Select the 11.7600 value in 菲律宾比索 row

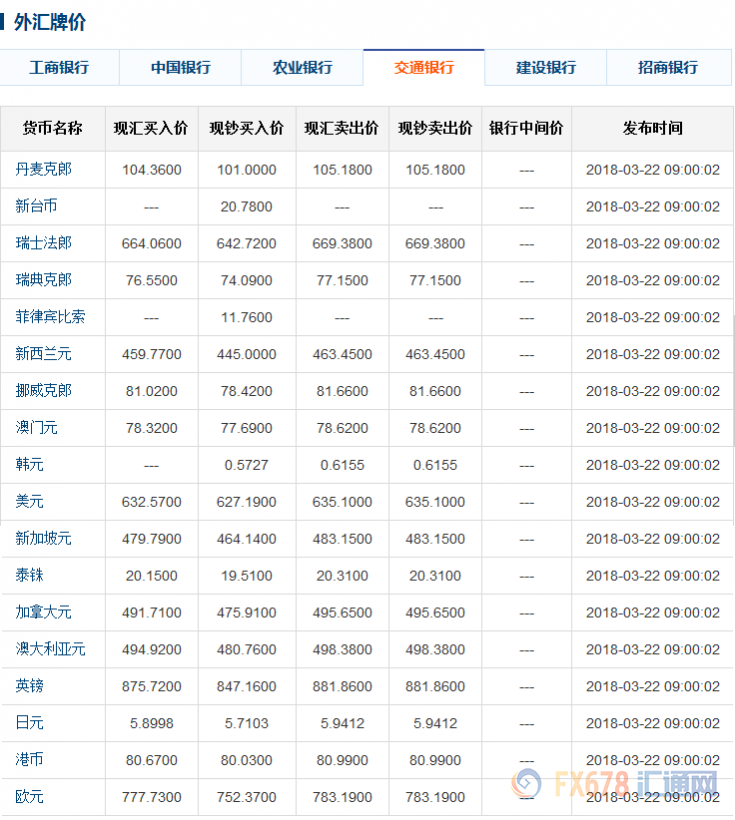pyautogui.click(x=246, y=317)
